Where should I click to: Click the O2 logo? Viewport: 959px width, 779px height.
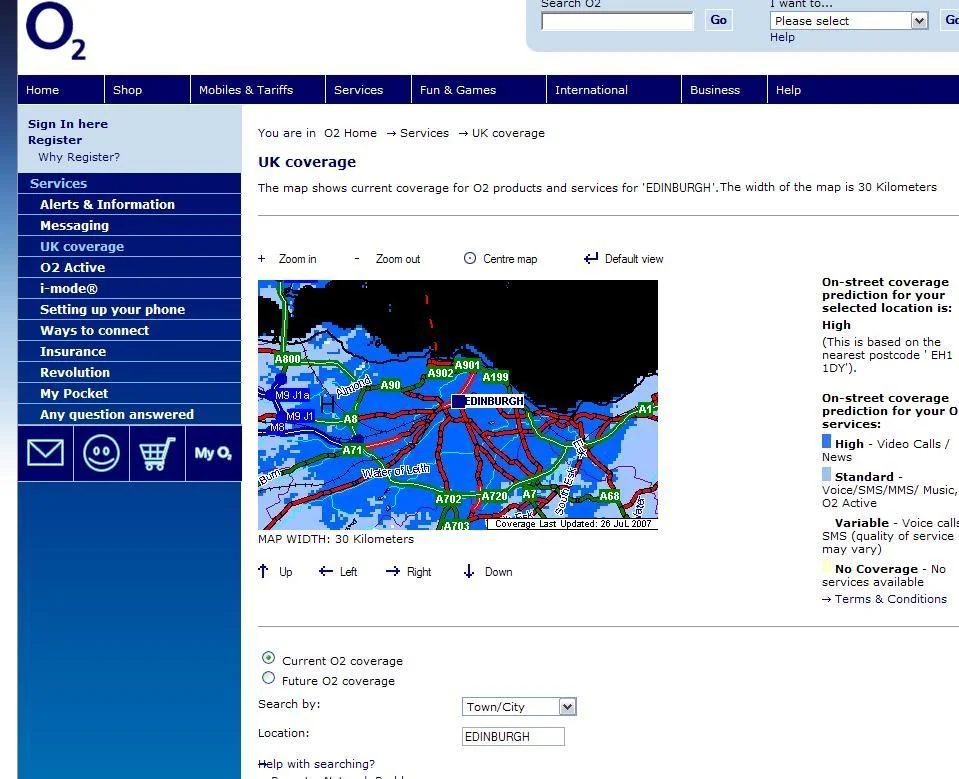56,31
